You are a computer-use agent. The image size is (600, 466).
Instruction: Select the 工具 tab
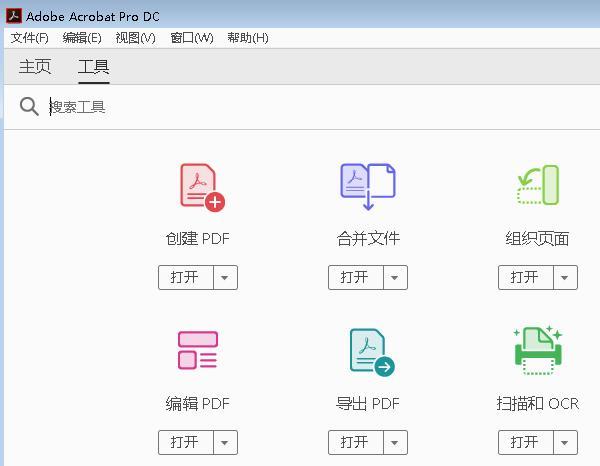(x=94, y=67)
